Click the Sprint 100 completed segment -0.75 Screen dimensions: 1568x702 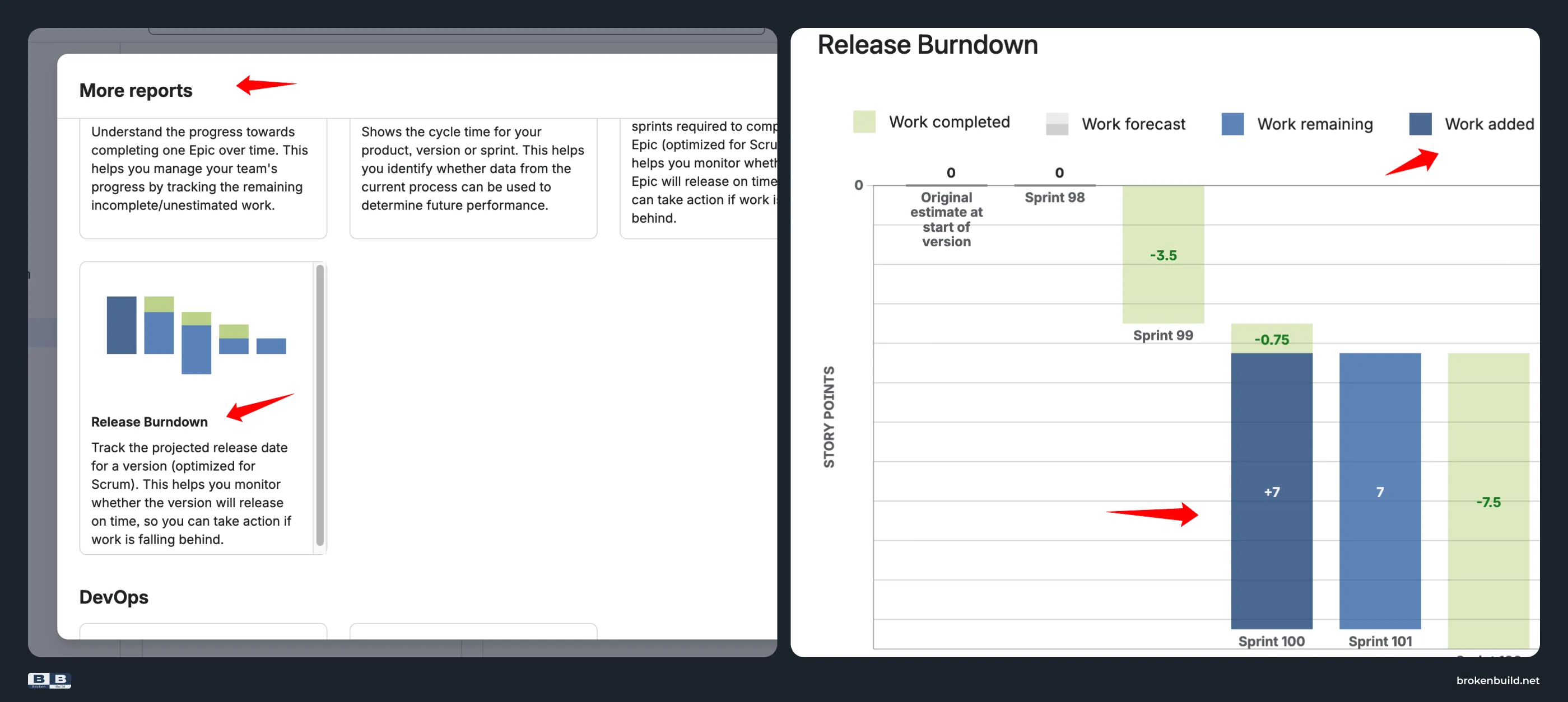pyautogui.click(x=1272, y=339)
